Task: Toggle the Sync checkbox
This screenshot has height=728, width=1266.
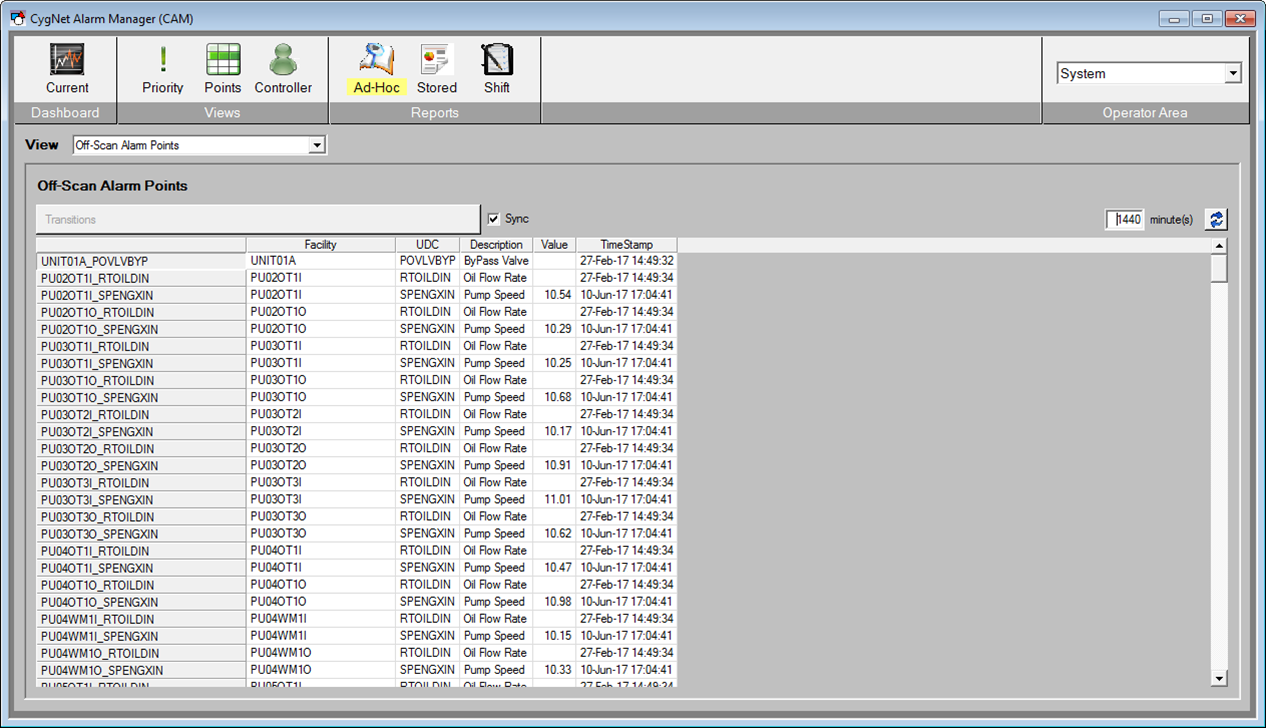Action: coord(494,219)
